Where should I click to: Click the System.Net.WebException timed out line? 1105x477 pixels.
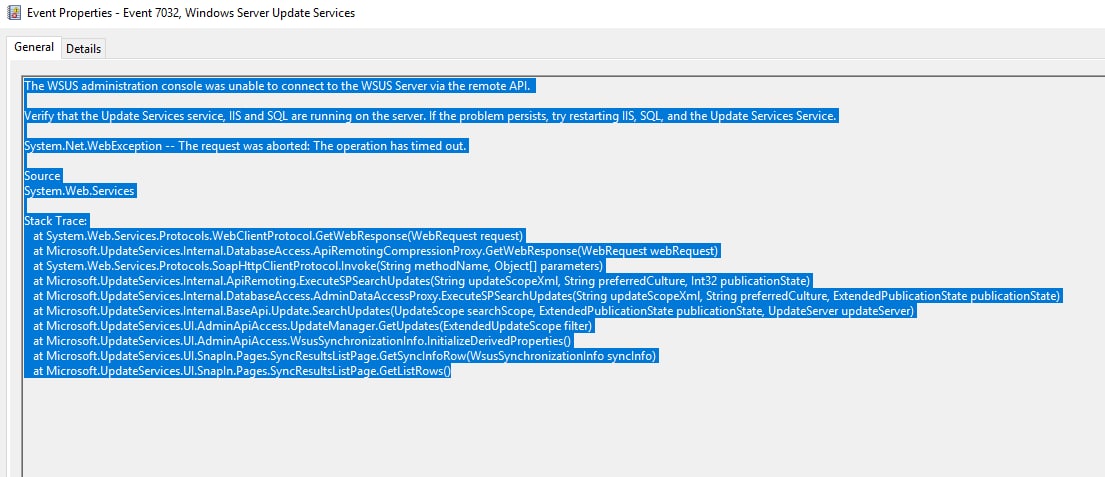coord(245,146)
